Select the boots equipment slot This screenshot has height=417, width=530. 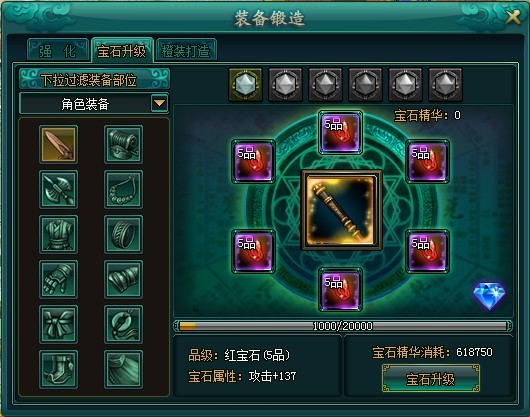tap(58, 369)
